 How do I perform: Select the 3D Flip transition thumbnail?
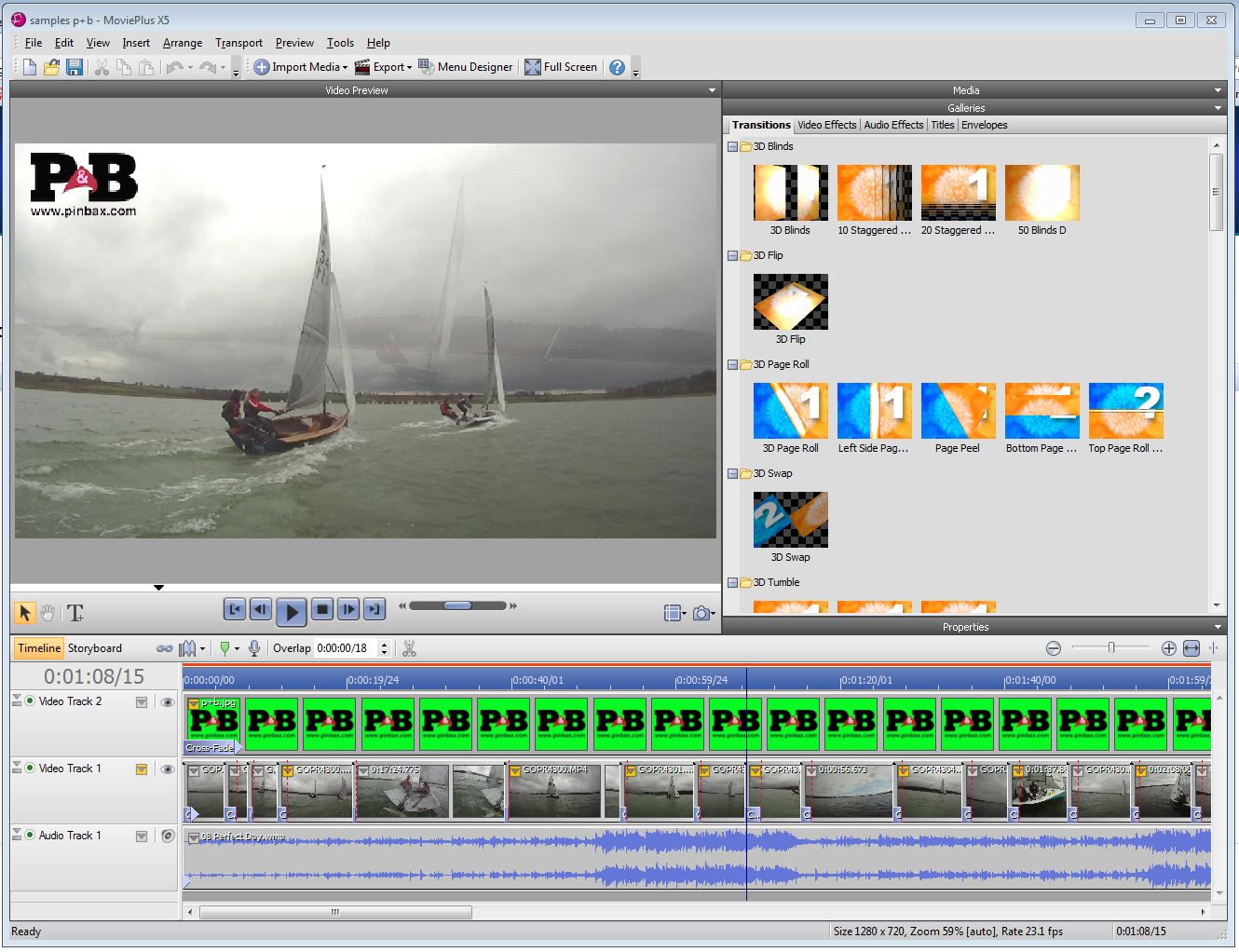[x=790, y=302]
